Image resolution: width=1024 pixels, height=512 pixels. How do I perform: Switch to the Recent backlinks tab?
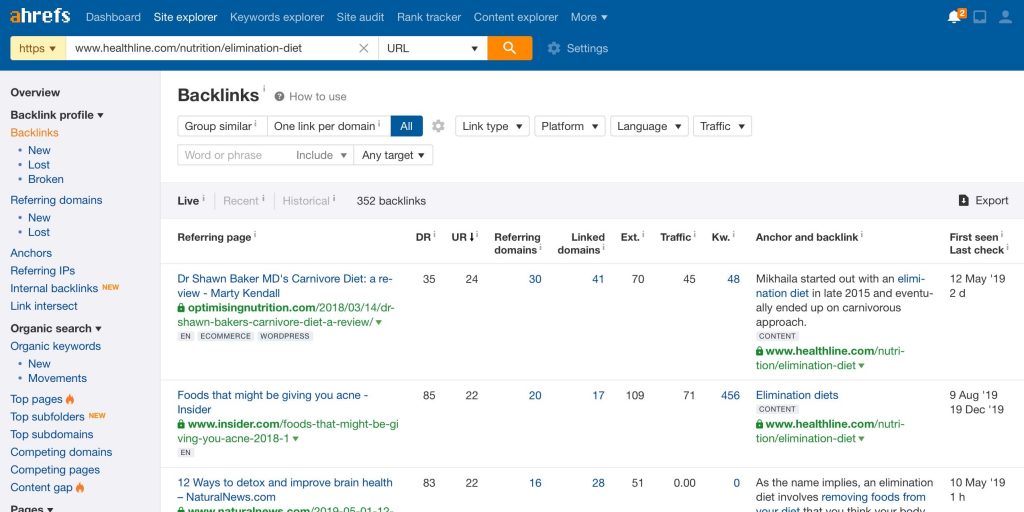click(241, 200)
